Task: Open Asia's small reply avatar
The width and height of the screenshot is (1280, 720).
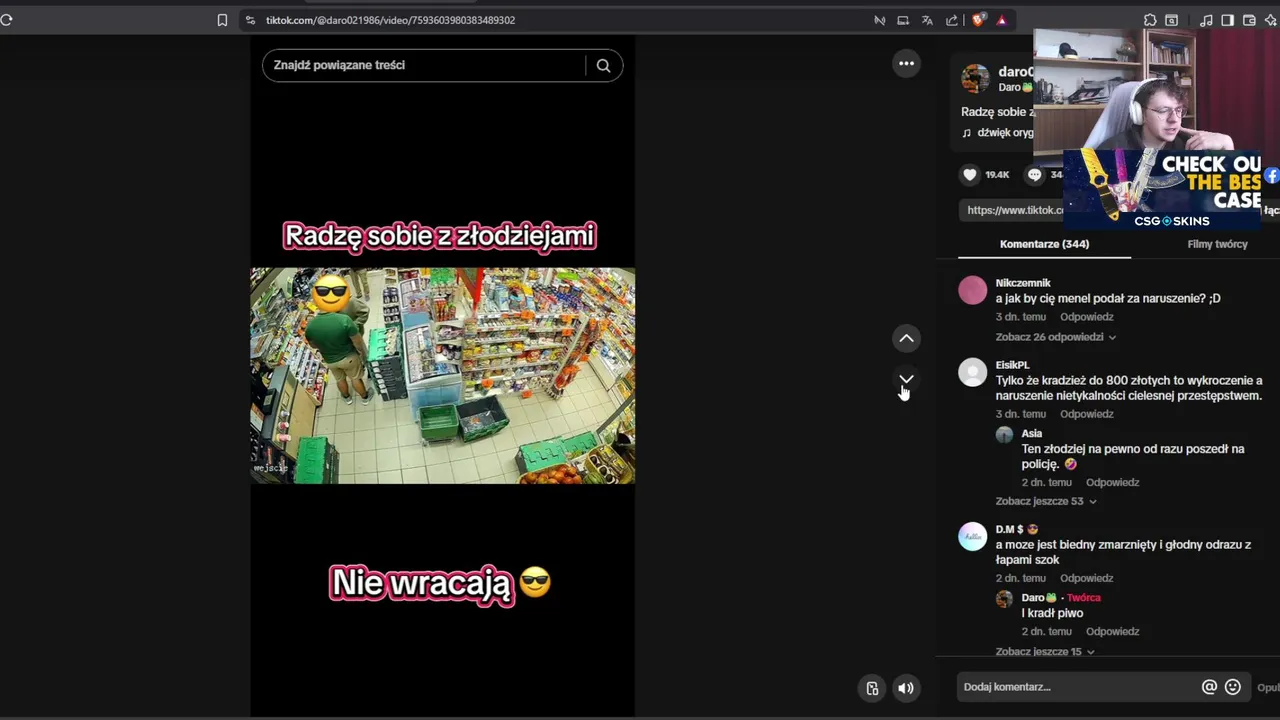Action: tap(1004, 434)
